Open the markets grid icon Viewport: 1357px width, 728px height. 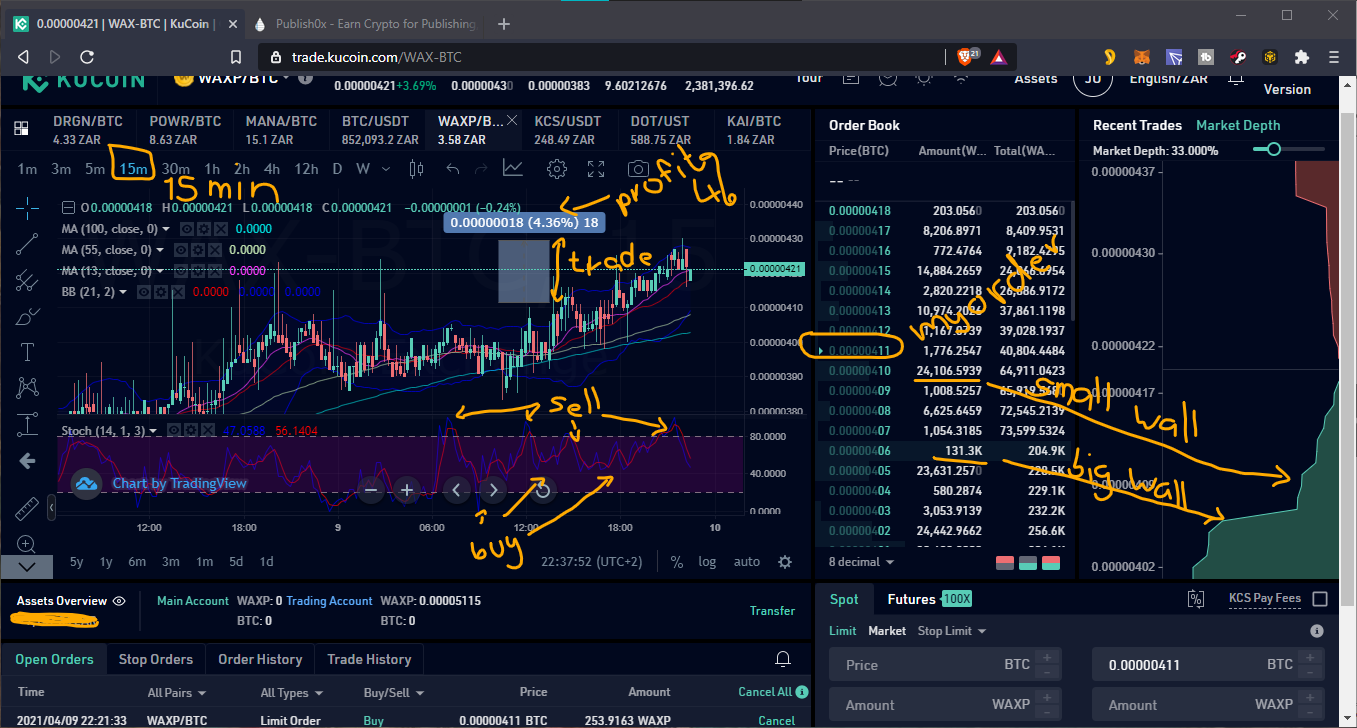coord(21,128)
